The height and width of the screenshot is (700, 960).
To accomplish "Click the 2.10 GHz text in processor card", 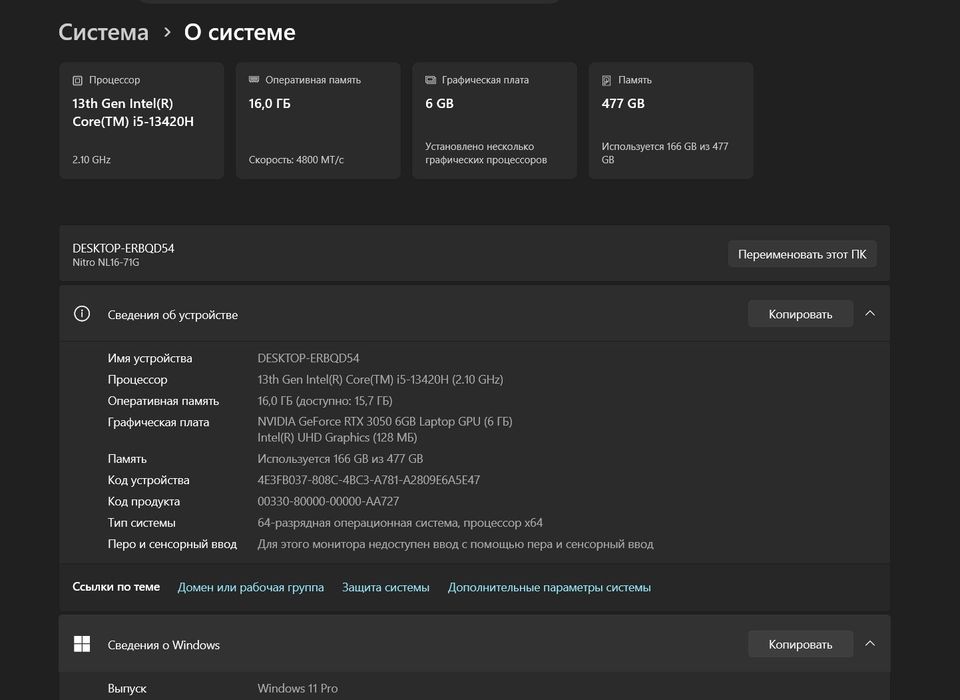I will point(91,160).
